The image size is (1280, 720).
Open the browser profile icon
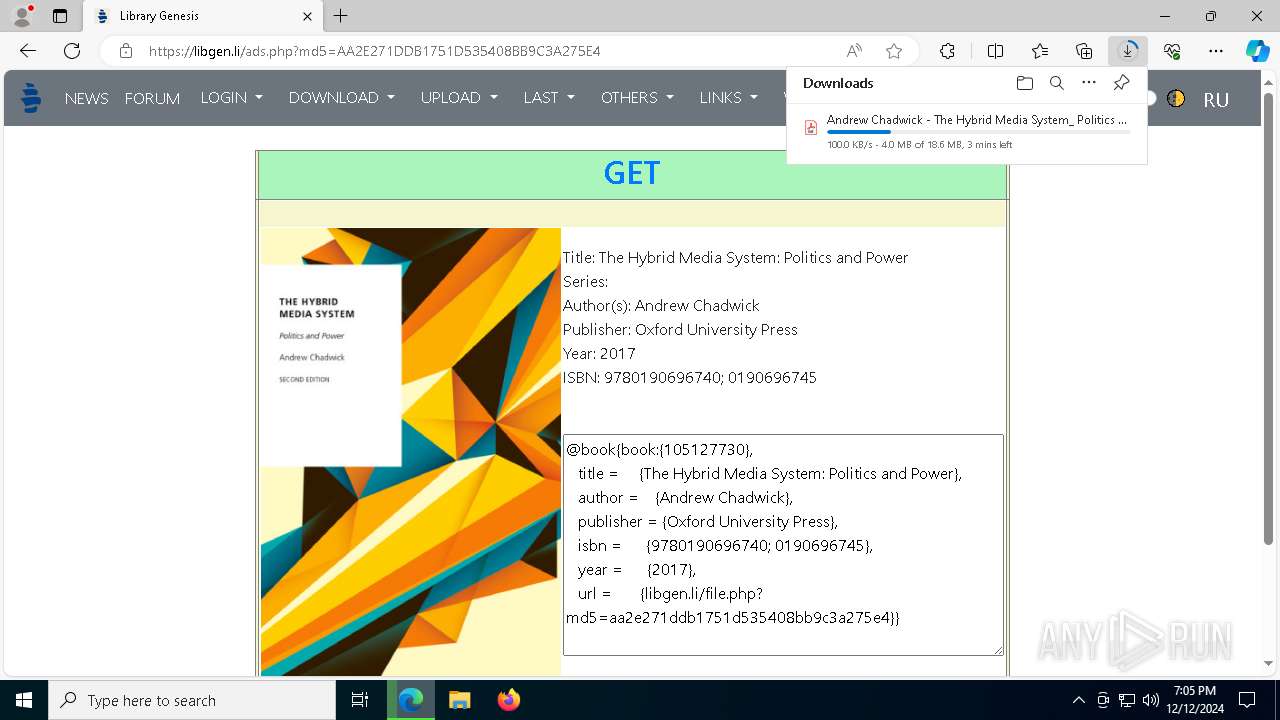[21, 16]
